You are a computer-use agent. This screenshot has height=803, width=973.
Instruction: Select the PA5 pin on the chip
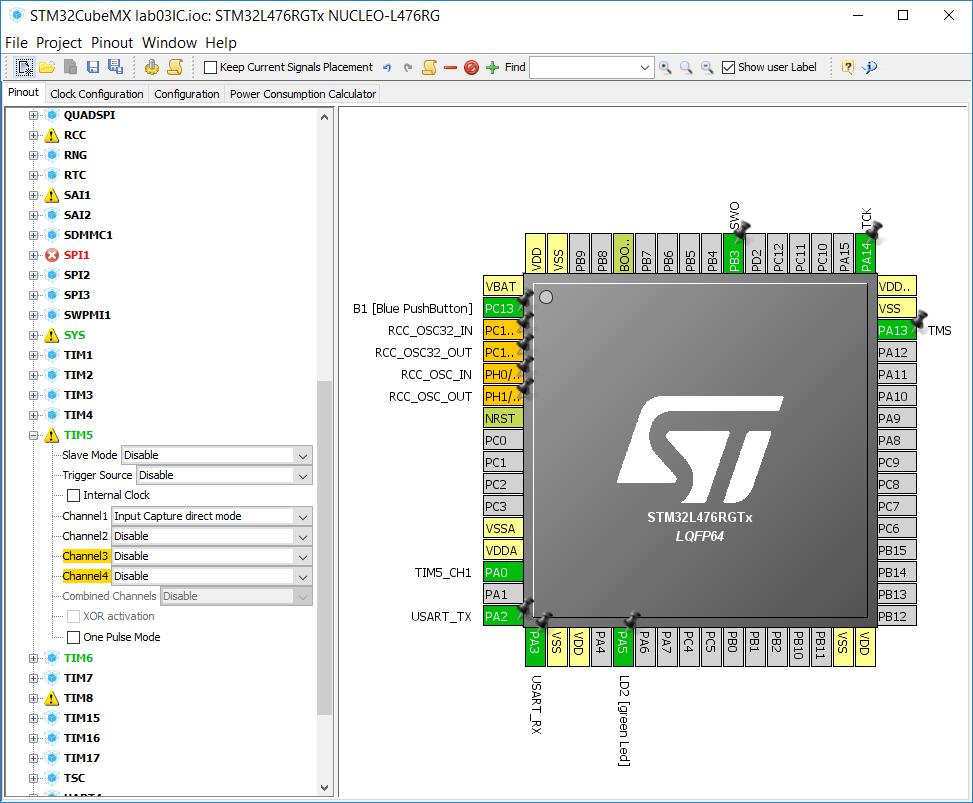coord(623,647)
